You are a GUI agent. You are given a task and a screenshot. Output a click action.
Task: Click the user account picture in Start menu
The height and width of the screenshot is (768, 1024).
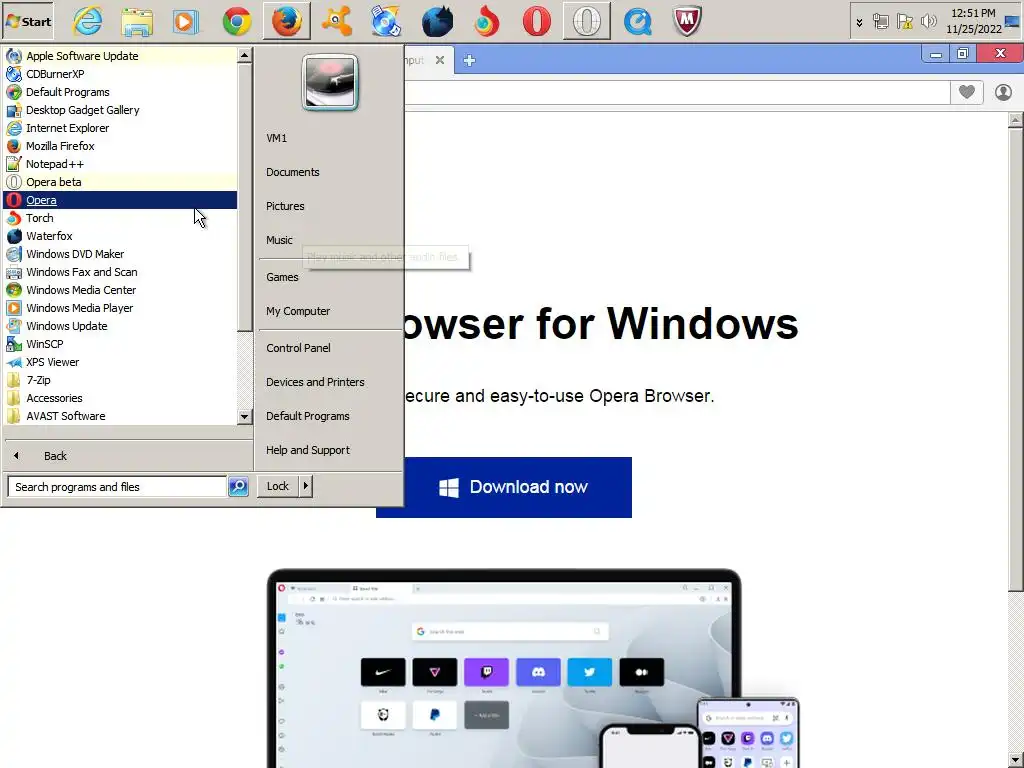[330, 82]
